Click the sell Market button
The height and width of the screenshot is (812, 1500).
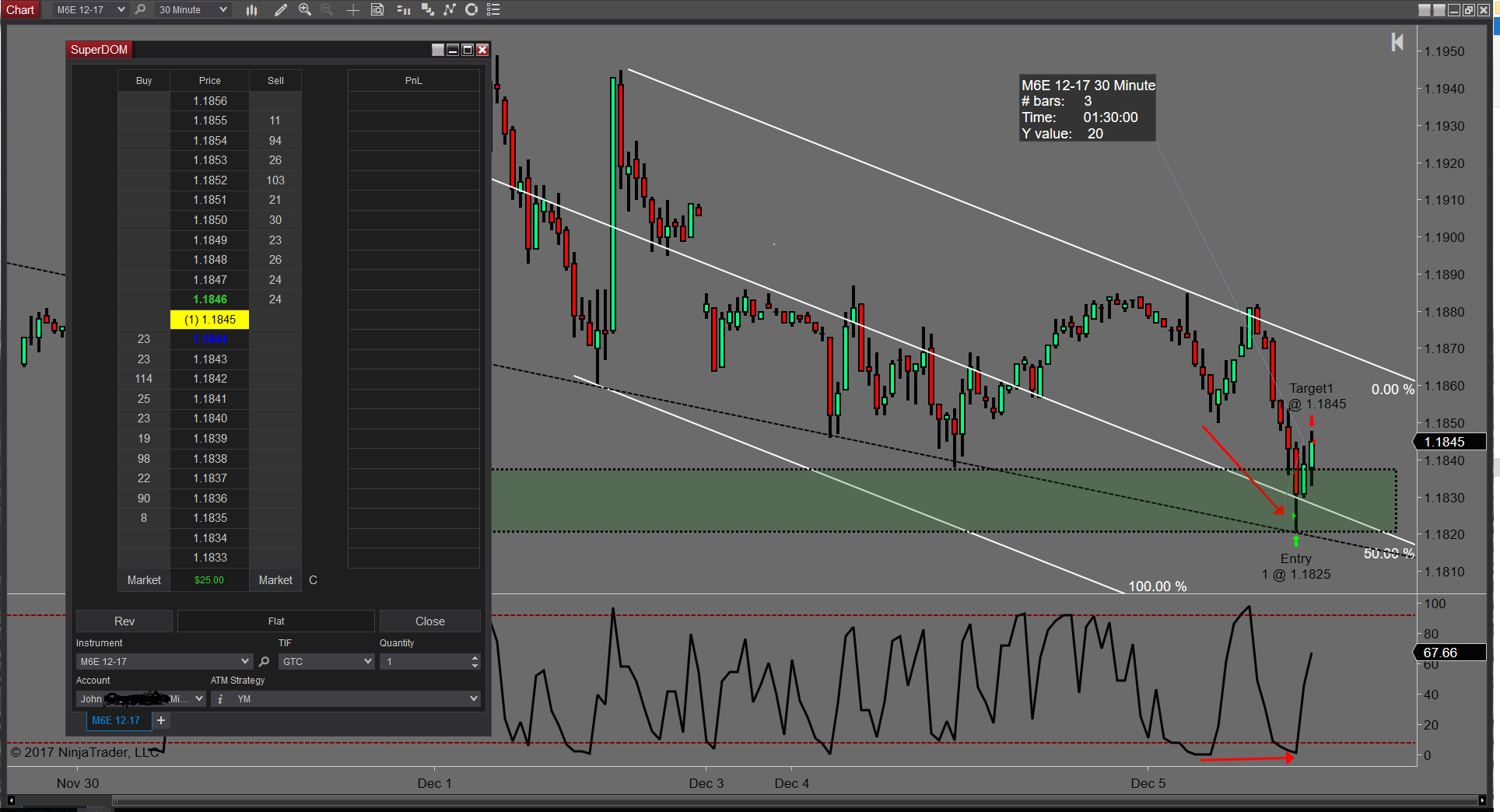click(275, 580)
